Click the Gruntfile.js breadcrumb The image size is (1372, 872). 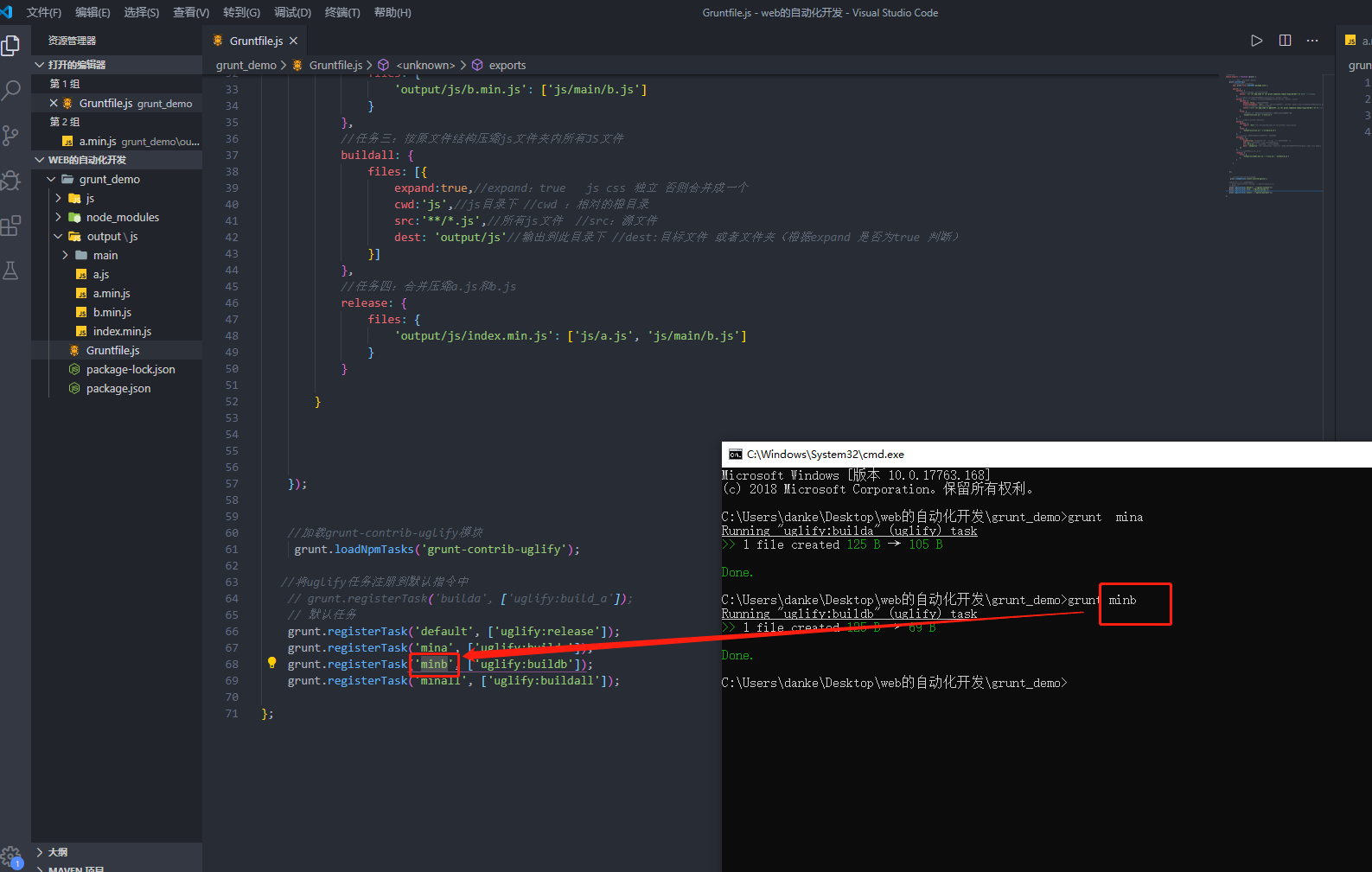point(336,65)
